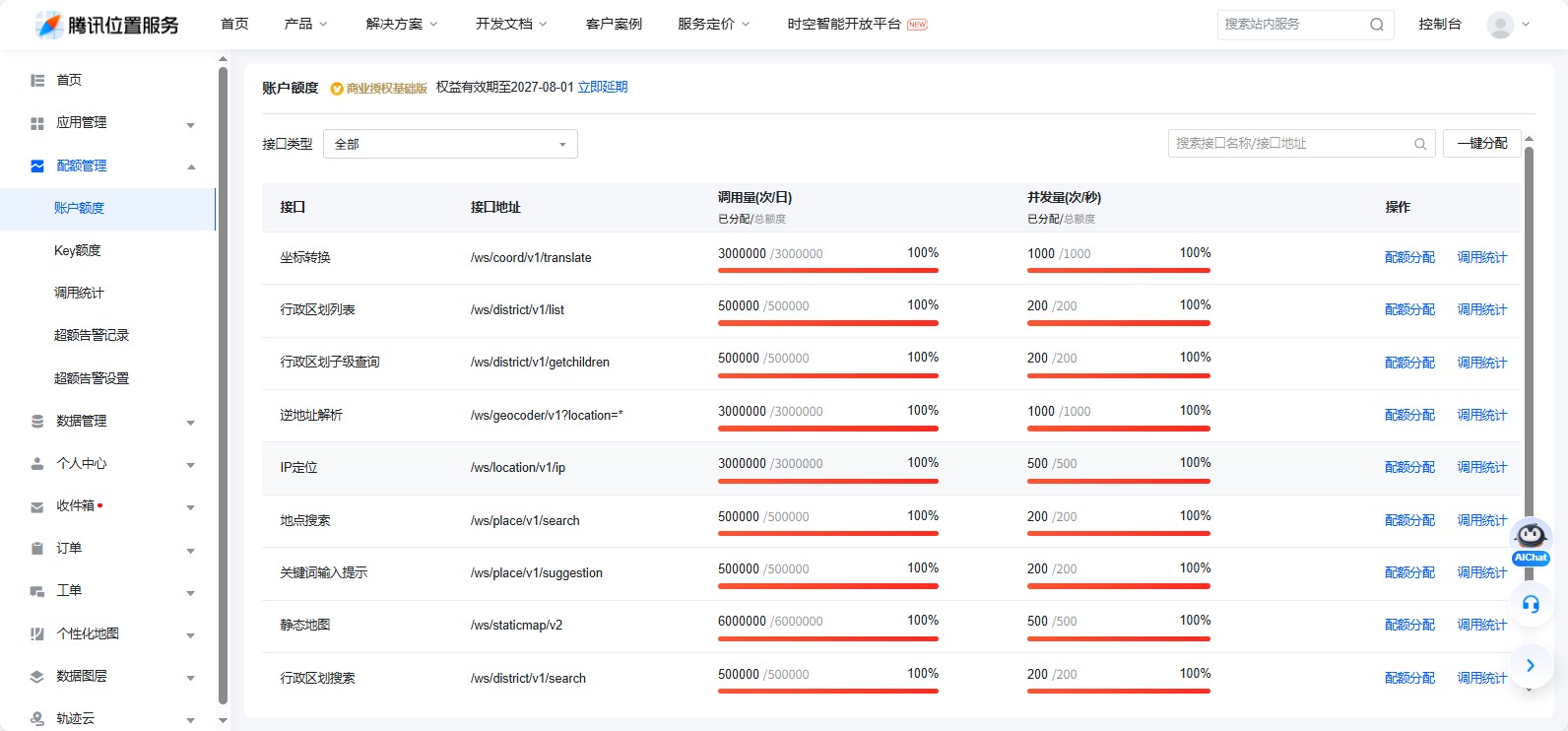Image resolution: width=1568 pixels, height=731 pixels.
Task: Open 调用统计 in the sidebar menu
Action: tap(79, 293)
